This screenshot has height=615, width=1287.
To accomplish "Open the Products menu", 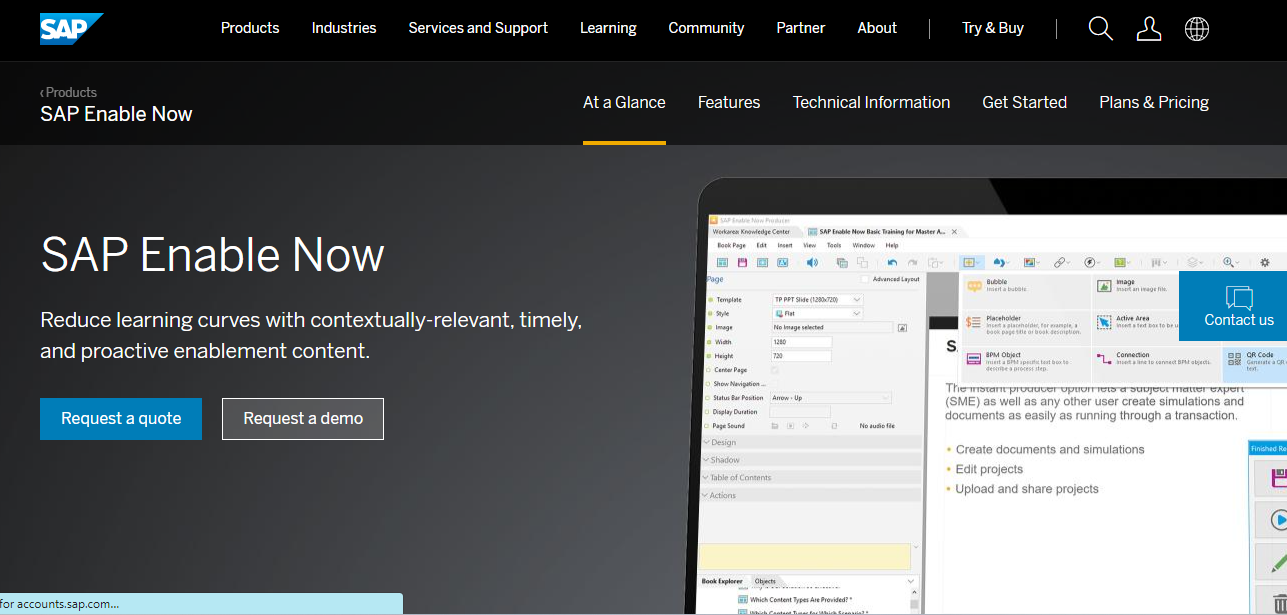I will (x=250, y=28).
